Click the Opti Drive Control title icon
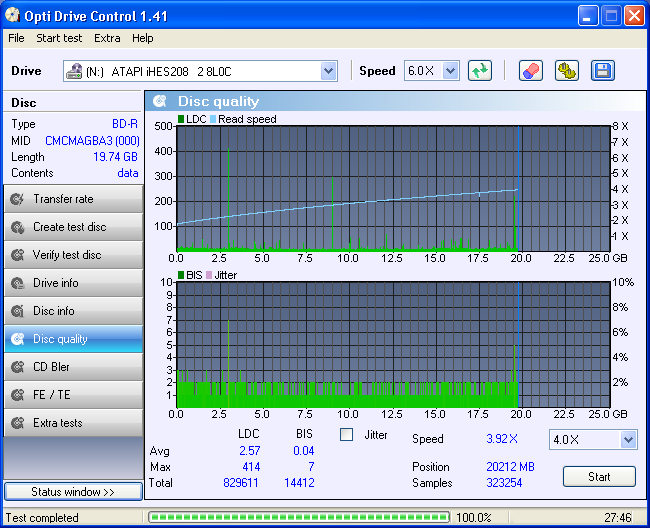Viewport: 650px width, 528px height. 12,15
